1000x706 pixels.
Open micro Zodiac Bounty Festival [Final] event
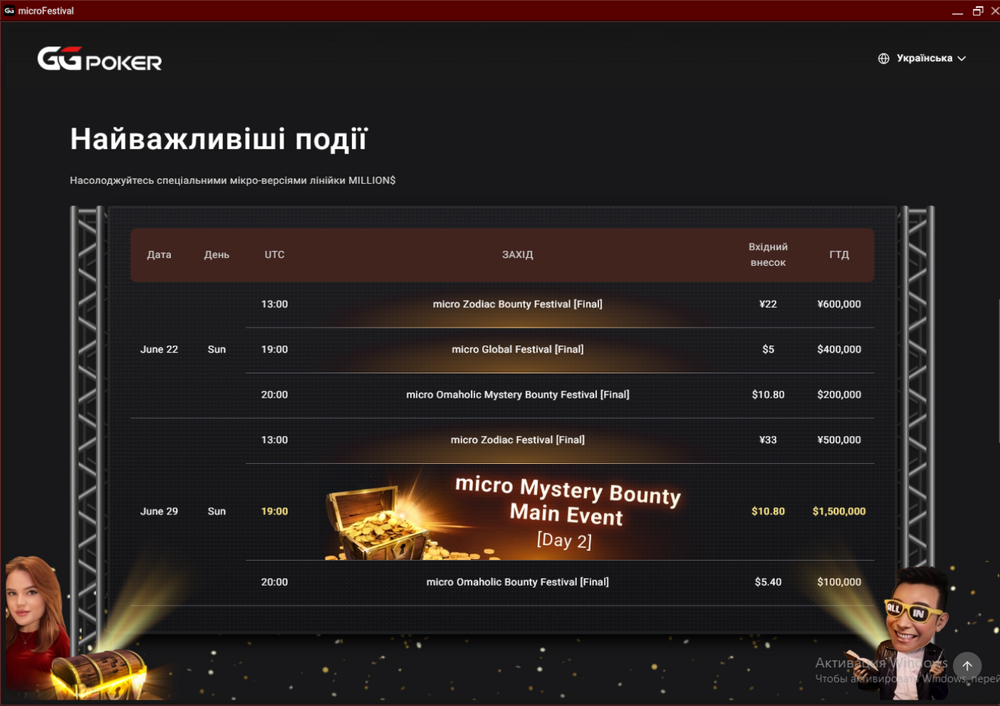[x=517, y=304]
